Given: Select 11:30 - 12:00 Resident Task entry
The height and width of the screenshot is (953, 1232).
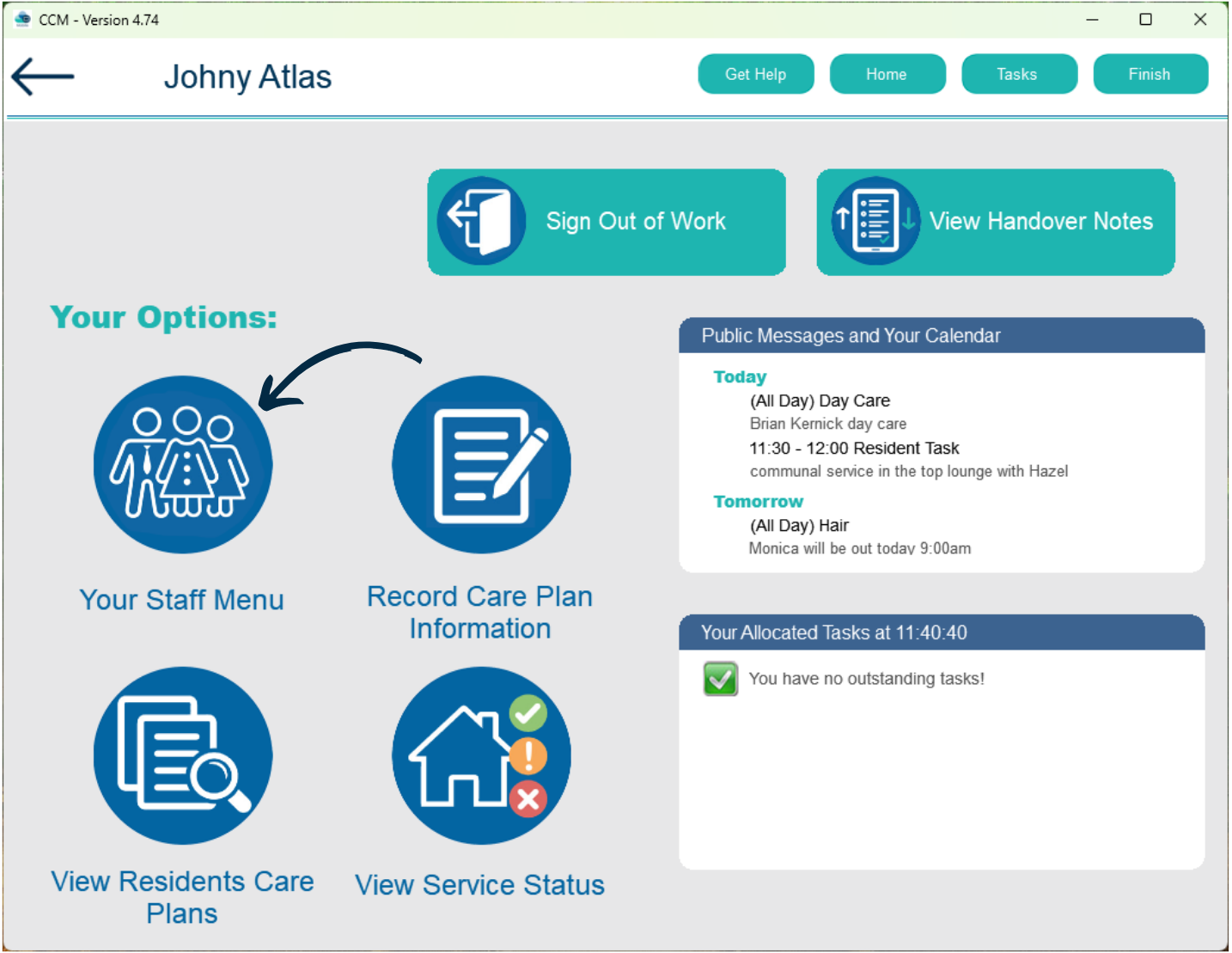Looking at the screenshot, I should (x=854, y=448).
